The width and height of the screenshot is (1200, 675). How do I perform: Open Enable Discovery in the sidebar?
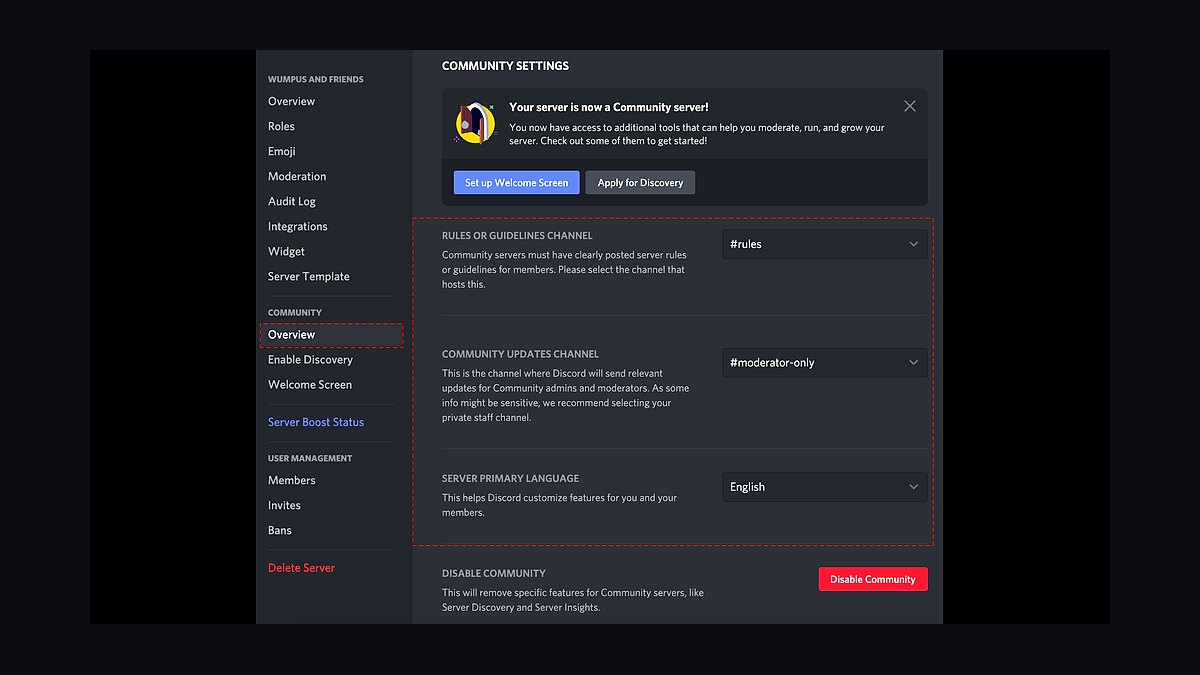[x=310, y=359]
